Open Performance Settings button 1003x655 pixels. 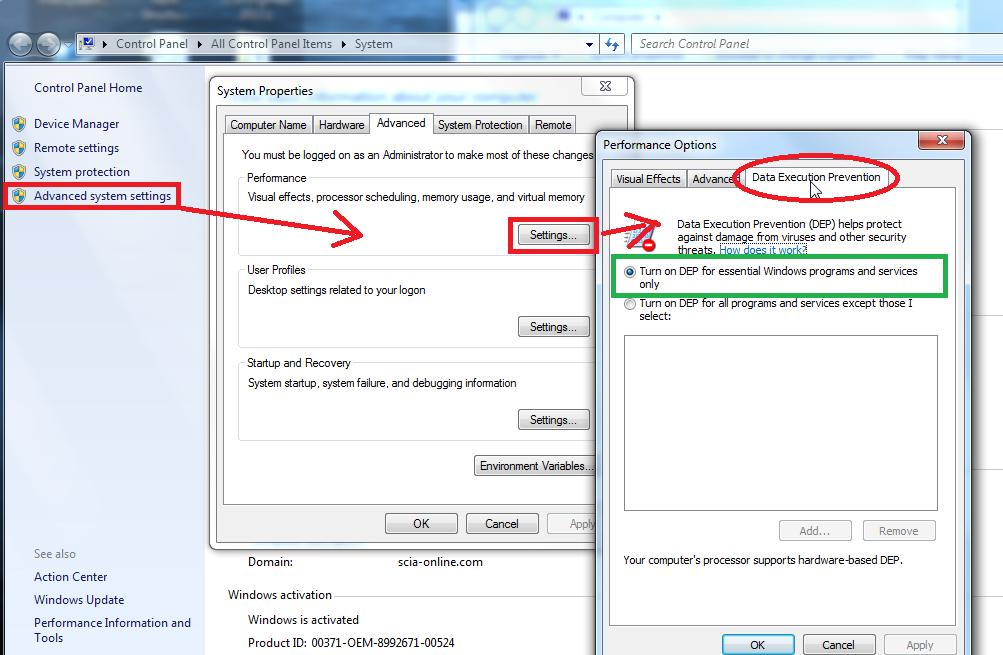(x=553, y=235)
